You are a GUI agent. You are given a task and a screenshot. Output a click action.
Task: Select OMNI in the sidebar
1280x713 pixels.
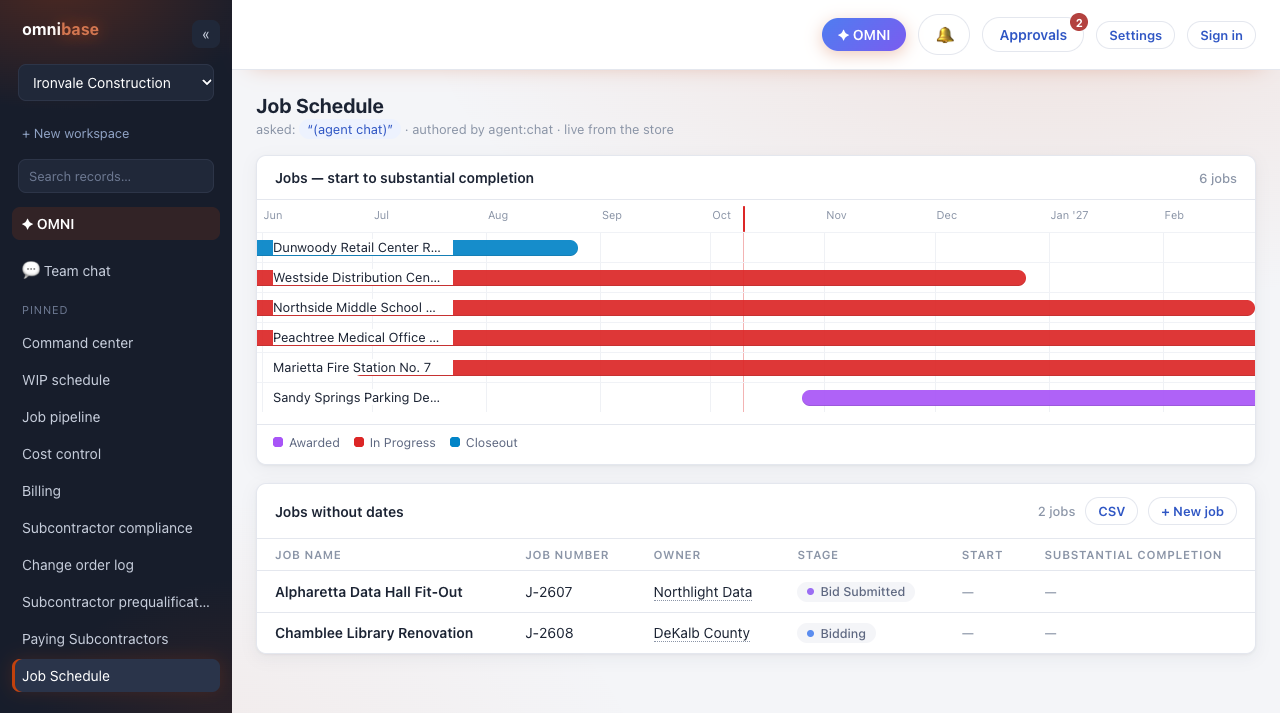pyautogui.click(x=116, y=224)
